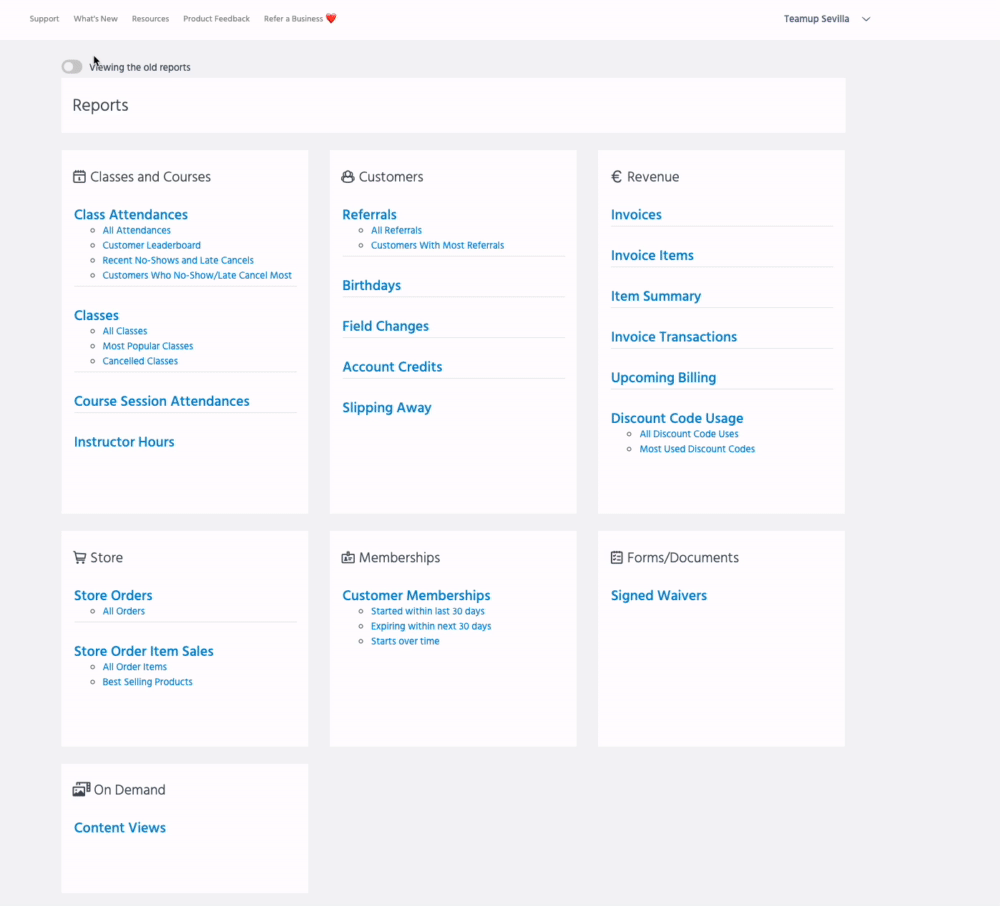Open the Best Selling Products report
Image resolution: width=1000 pixels, height=906 pixels.
click(x=147, y=682)
